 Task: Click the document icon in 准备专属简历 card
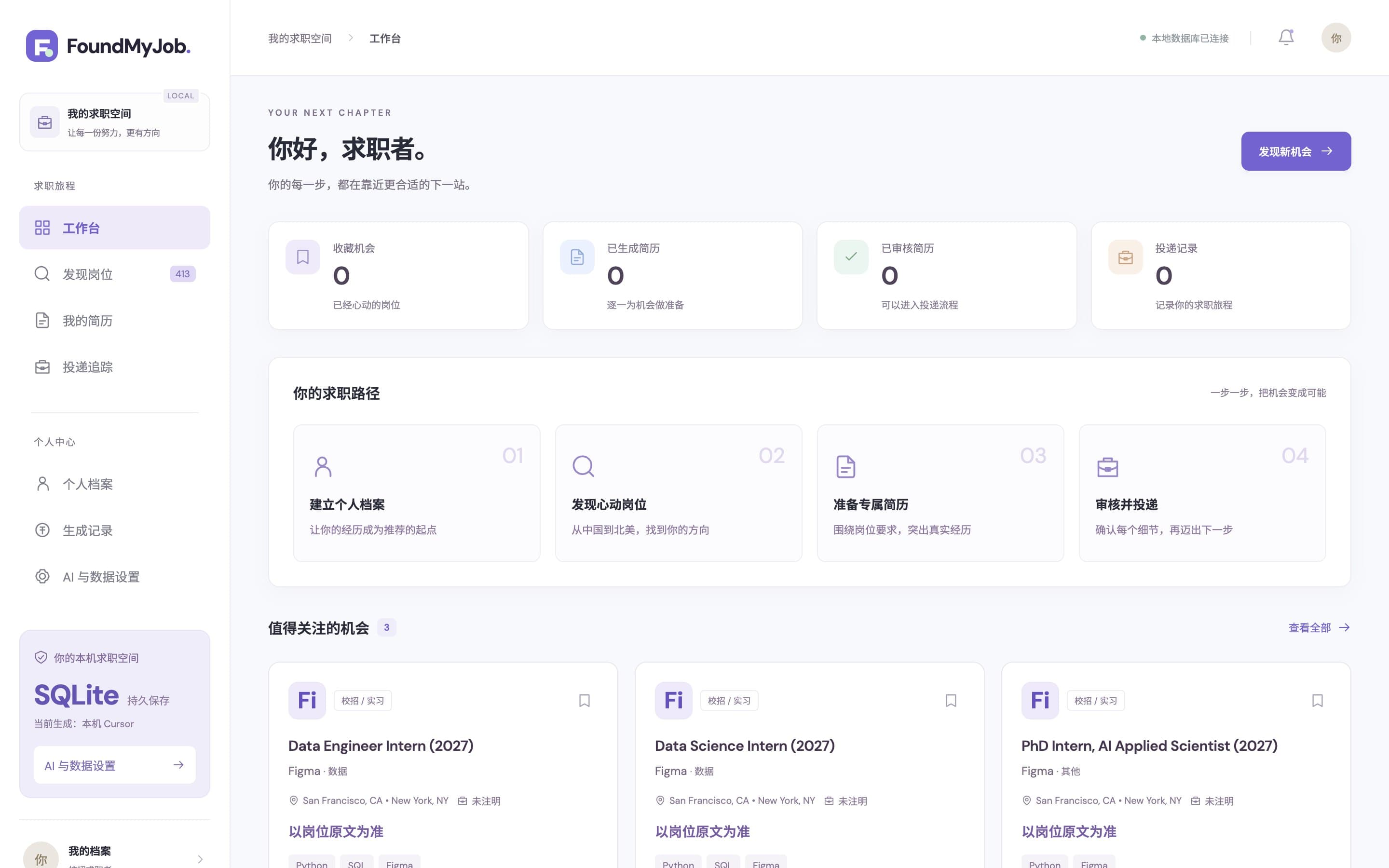coord(845,467)
